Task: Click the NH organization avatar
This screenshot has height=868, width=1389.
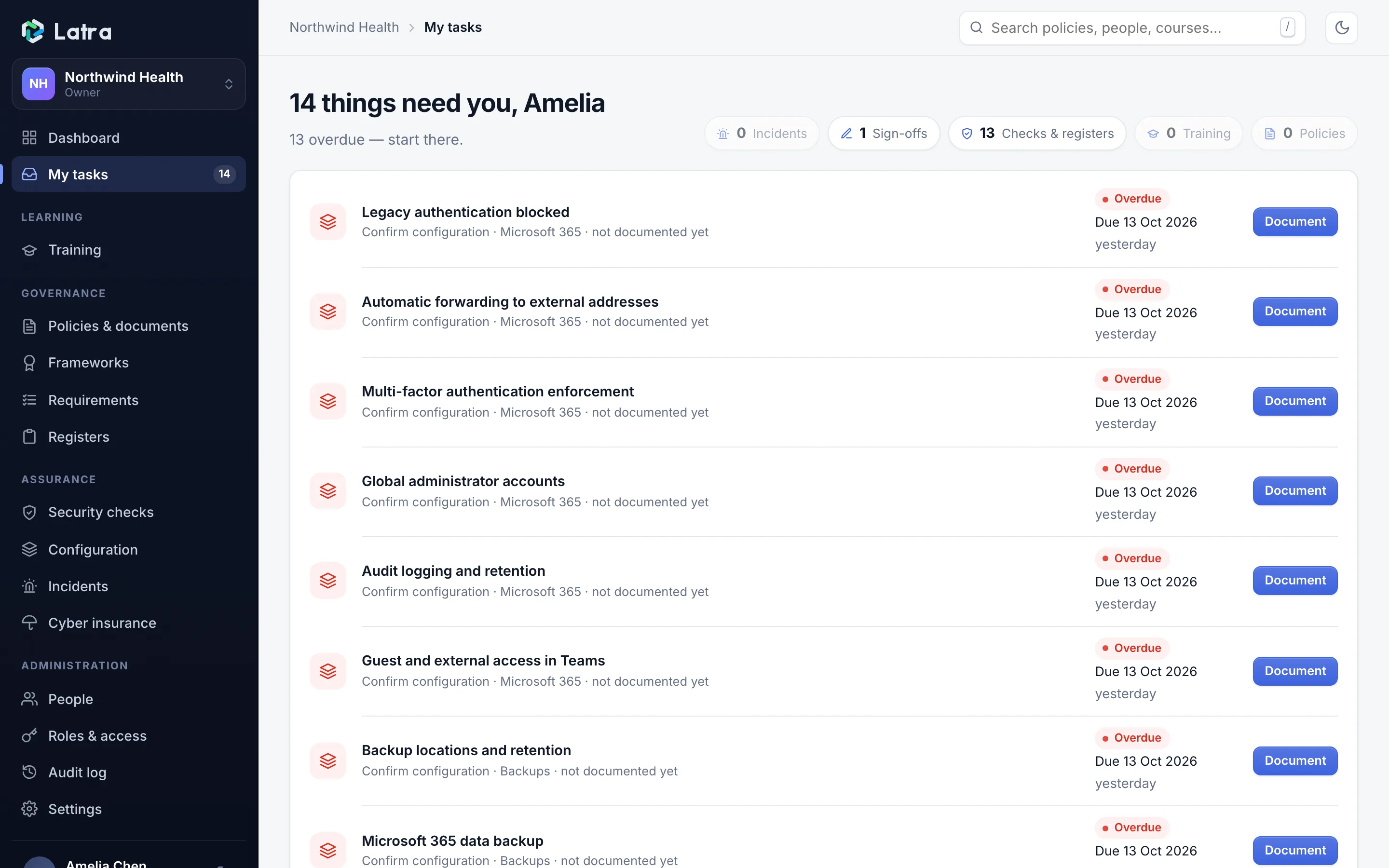Action: [39, 84]
